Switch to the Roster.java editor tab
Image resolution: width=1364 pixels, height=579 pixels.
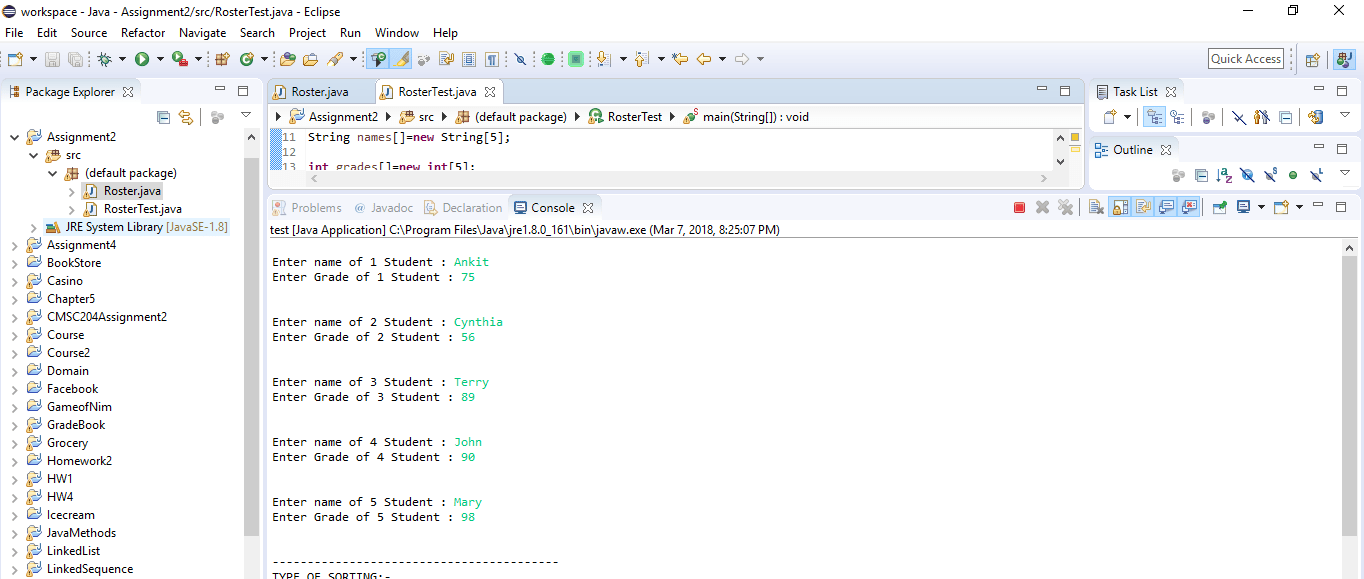coord(320,92)
